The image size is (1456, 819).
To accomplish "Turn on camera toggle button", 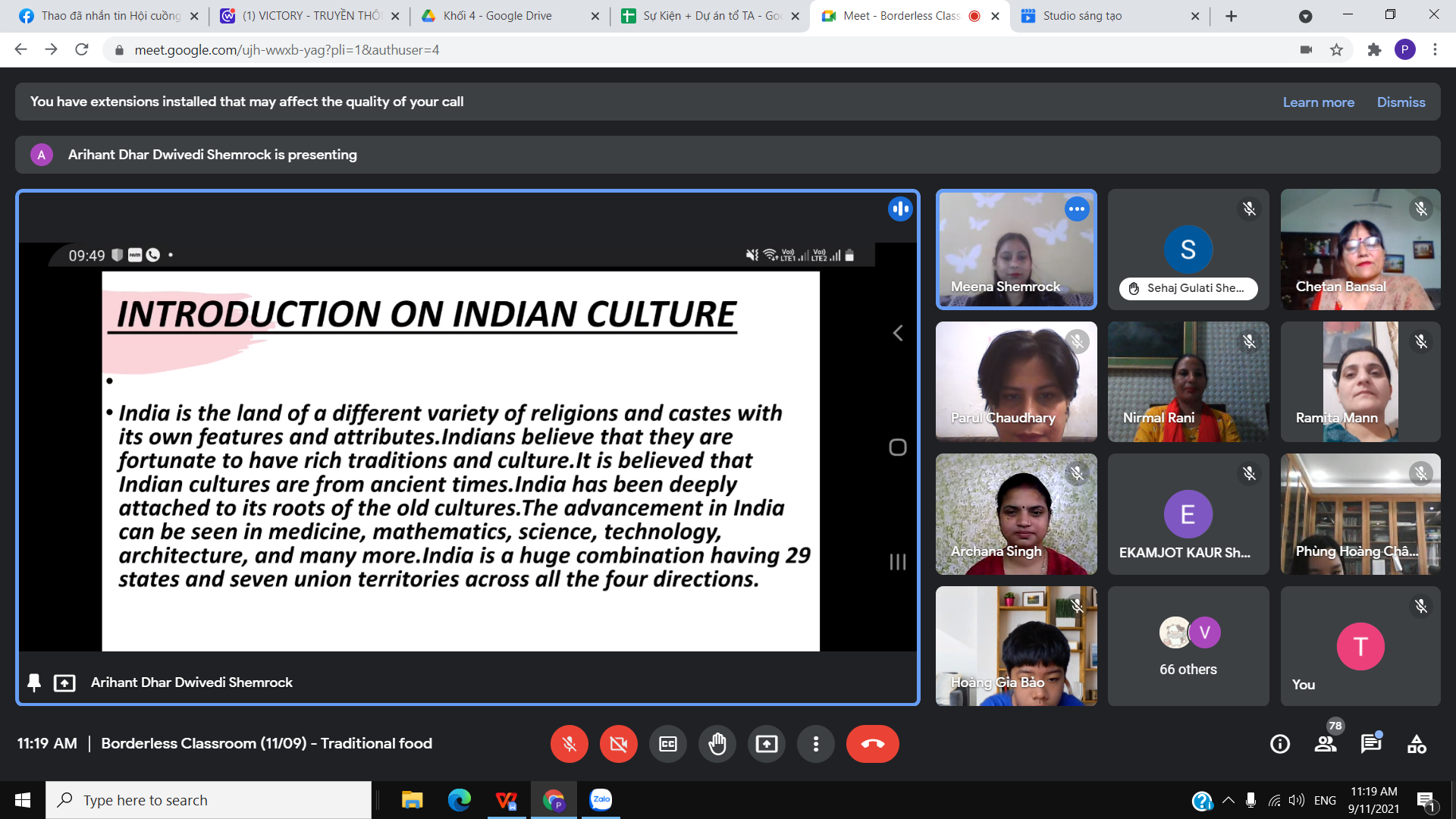I will (x=618, y=744).
